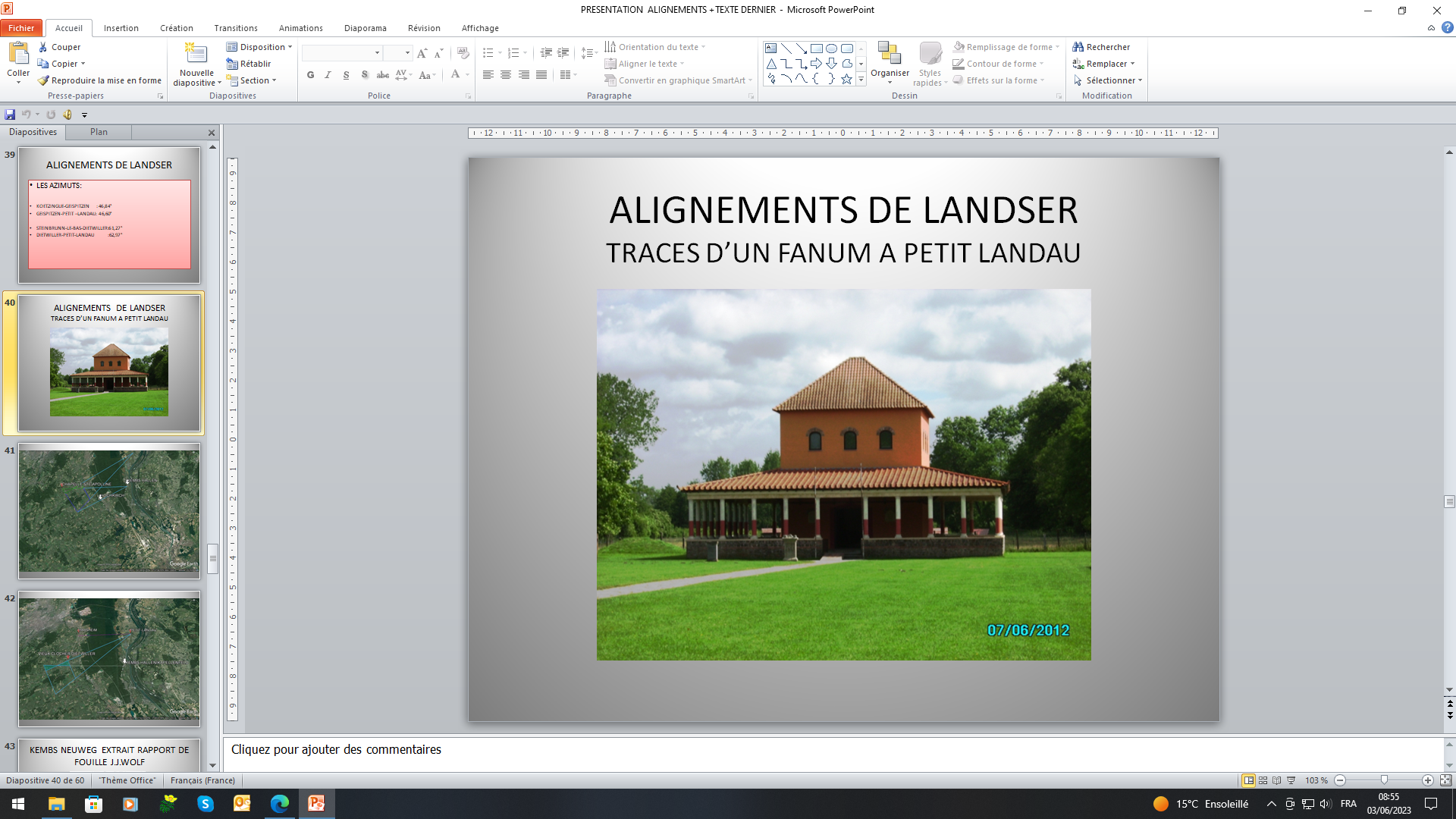Image resolution: width=1456 pixels, height=819 pixels.
Task: Open the Animations ribbon tab
Action: coord(300,28)
